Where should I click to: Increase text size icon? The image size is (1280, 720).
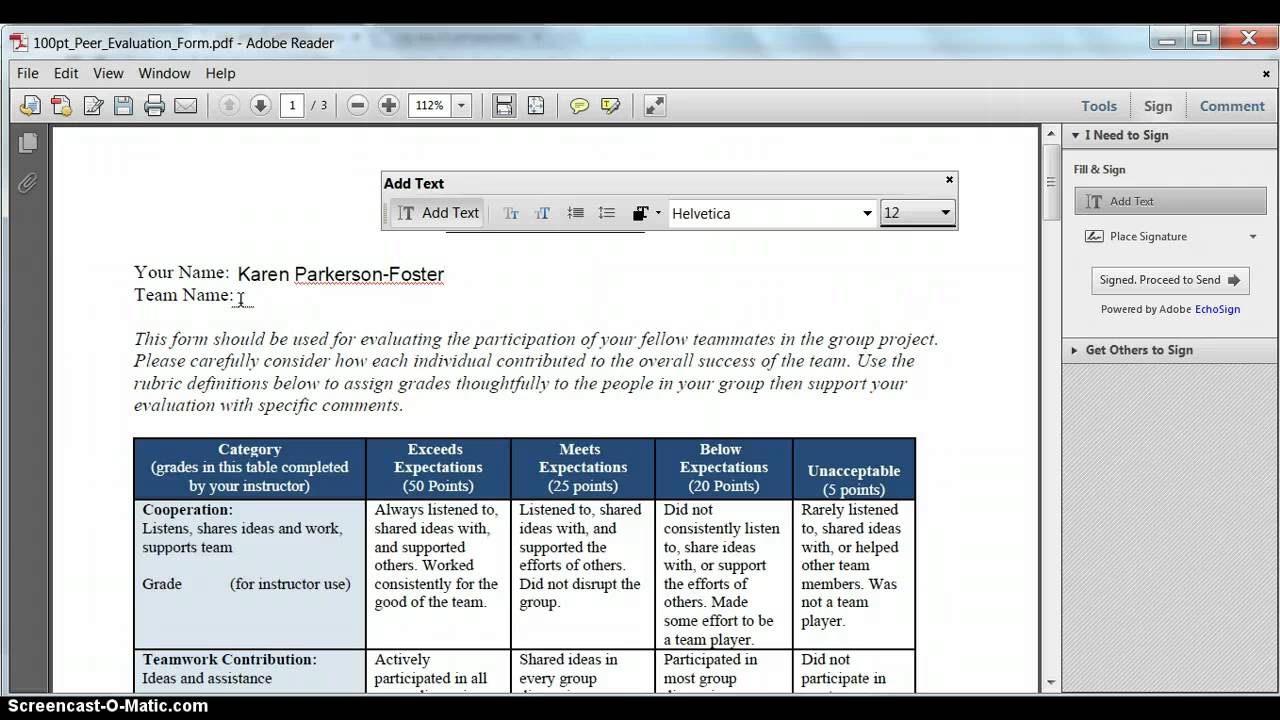coord(543,213)
